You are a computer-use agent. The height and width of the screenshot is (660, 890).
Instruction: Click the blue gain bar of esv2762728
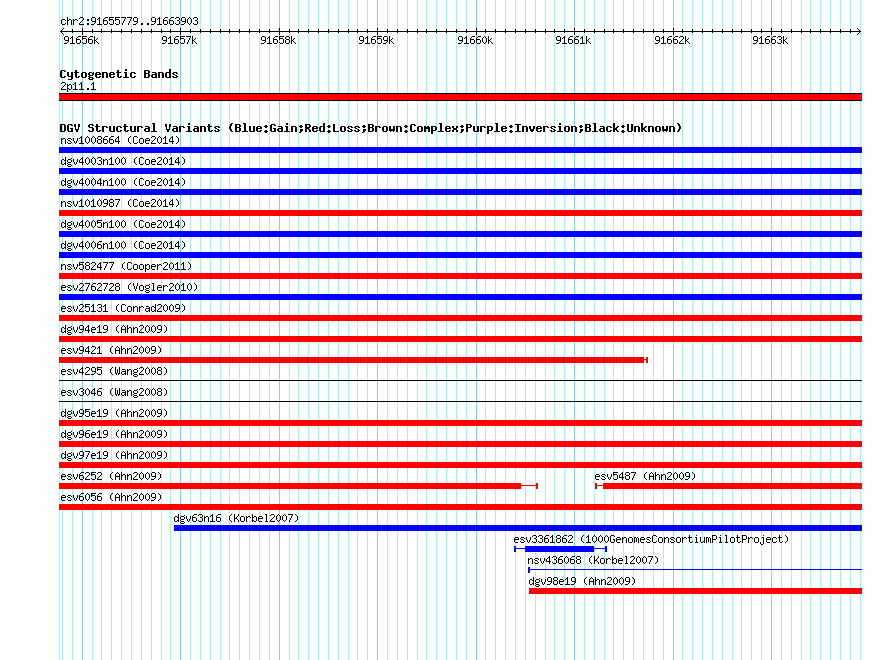[x=460, y=297]
